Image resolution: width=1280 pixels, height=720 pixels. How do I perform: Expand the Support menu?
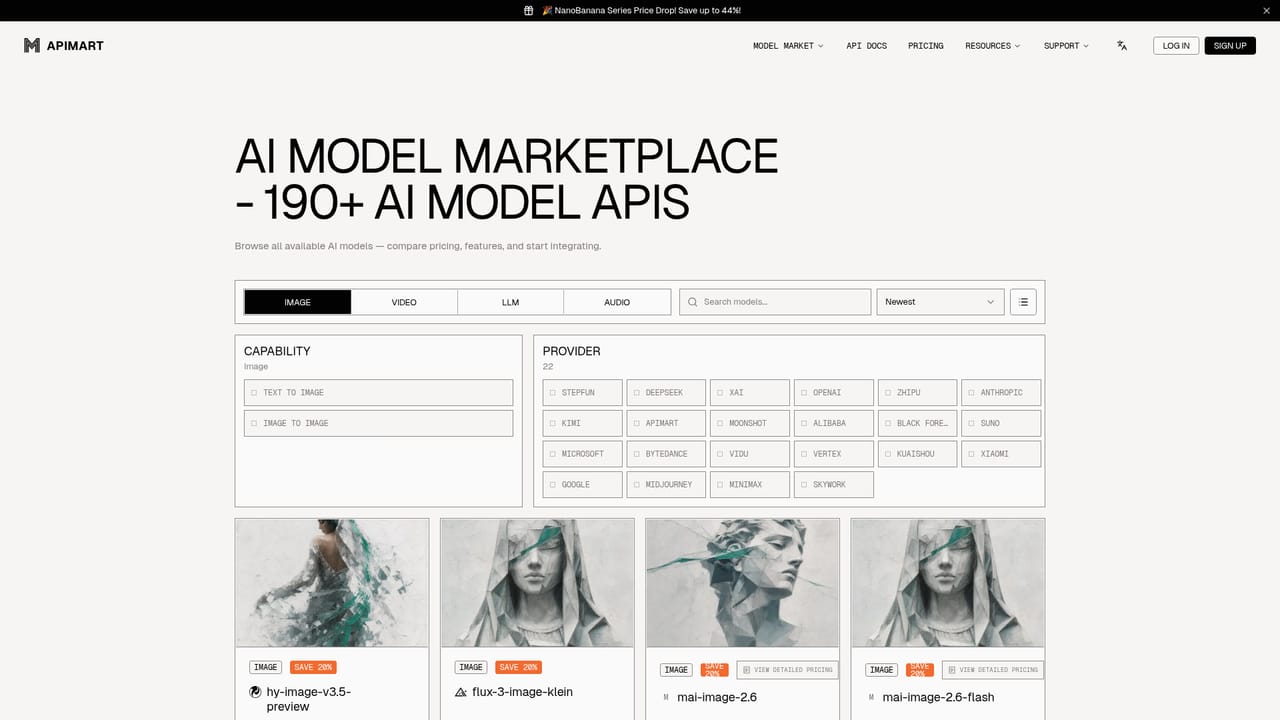tap(1066, 46)
